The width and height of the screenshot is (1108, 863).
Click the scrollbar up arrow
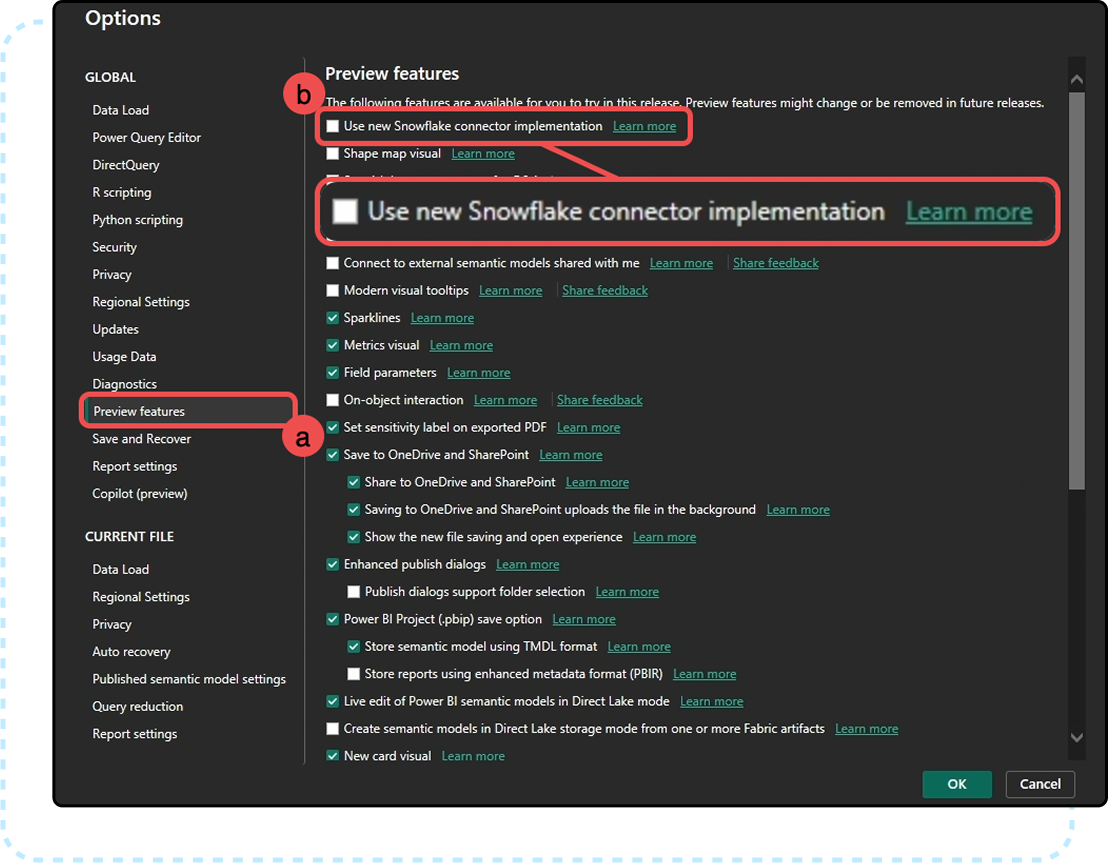coord(1076,79)
